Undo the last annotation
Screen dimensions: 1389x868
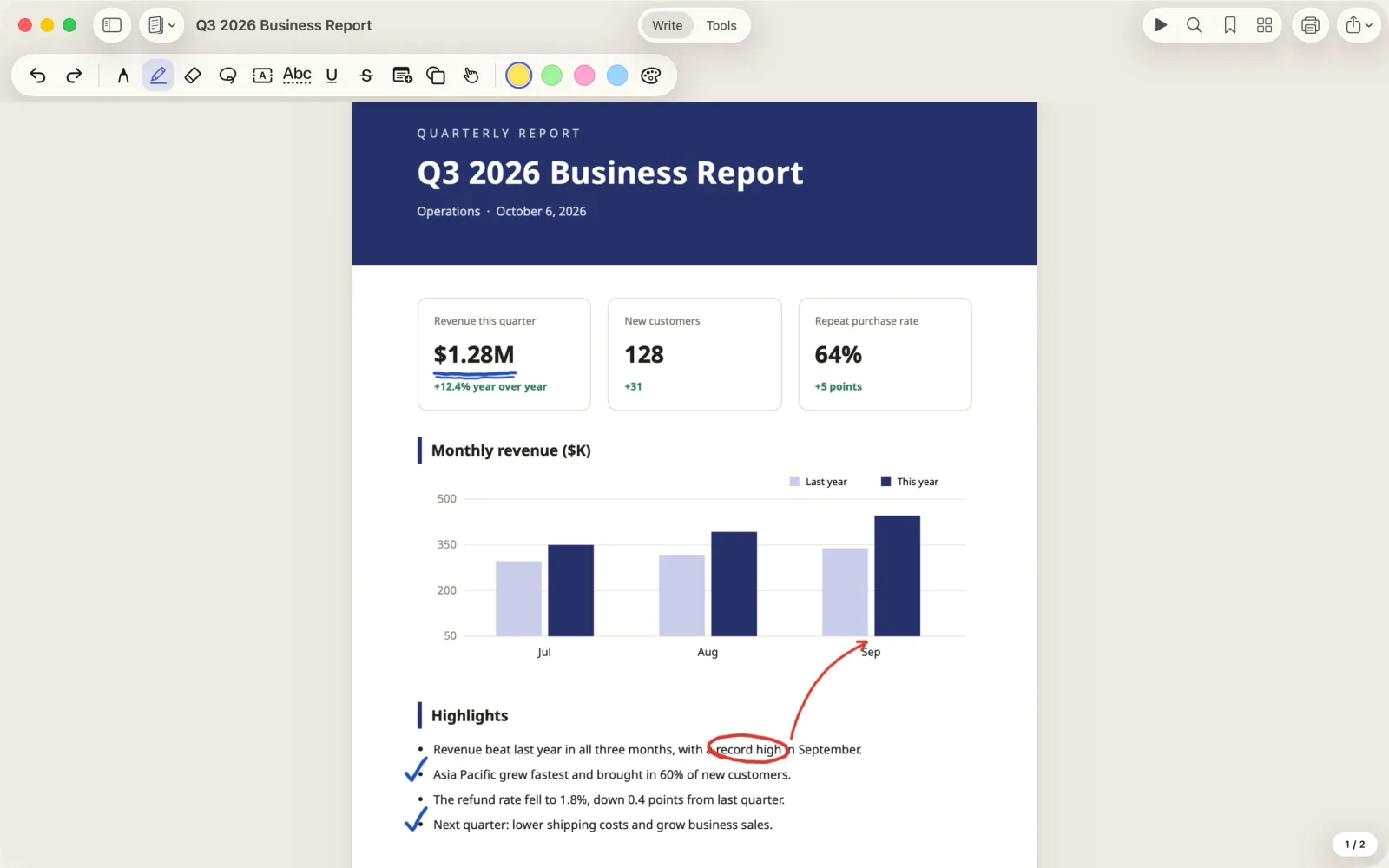point(37,76)
